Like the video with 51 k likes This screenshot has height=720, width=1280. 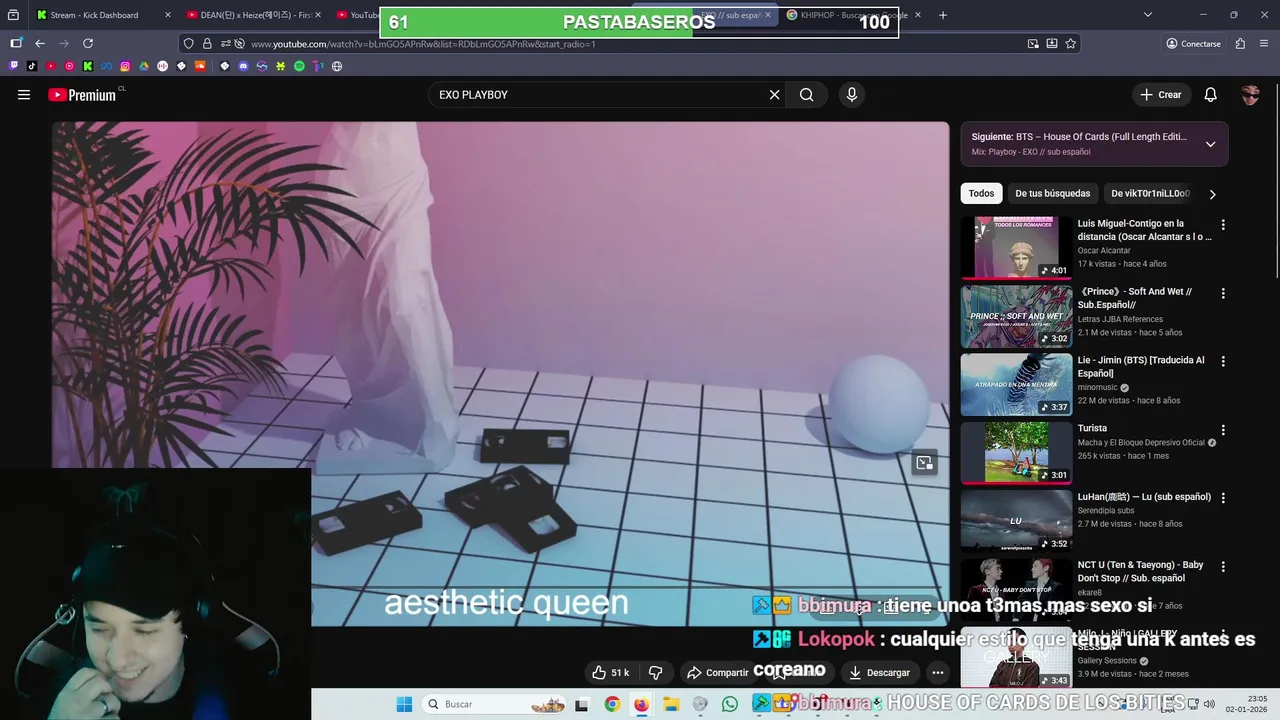(610, 673)
